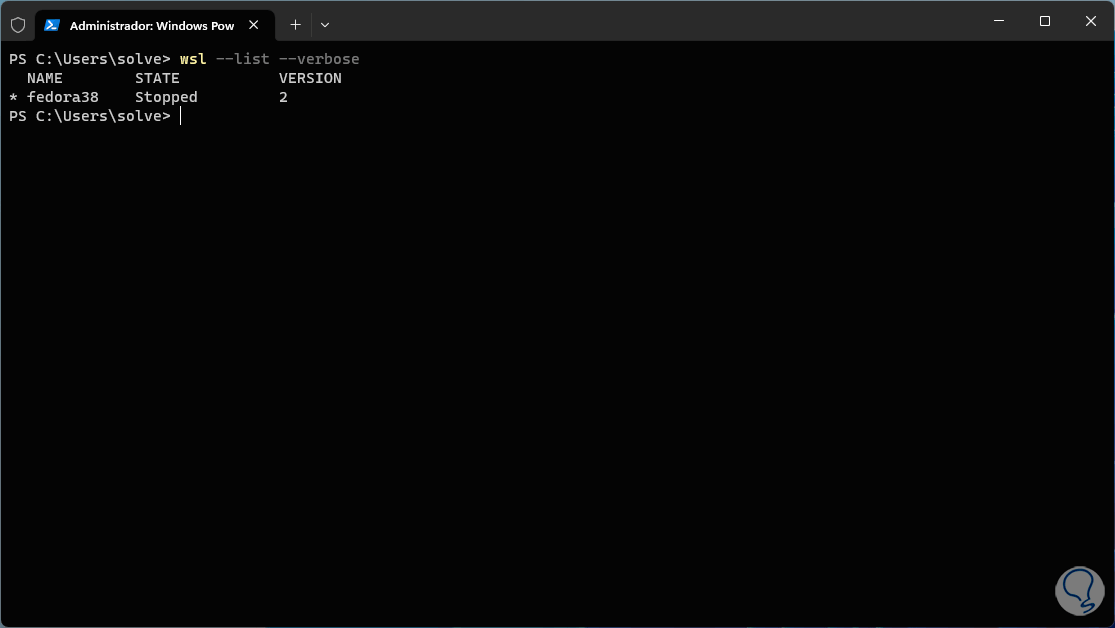Click the first PS C:\Users\solve> prompt
1115x628 pixels.
pos(90,59)
